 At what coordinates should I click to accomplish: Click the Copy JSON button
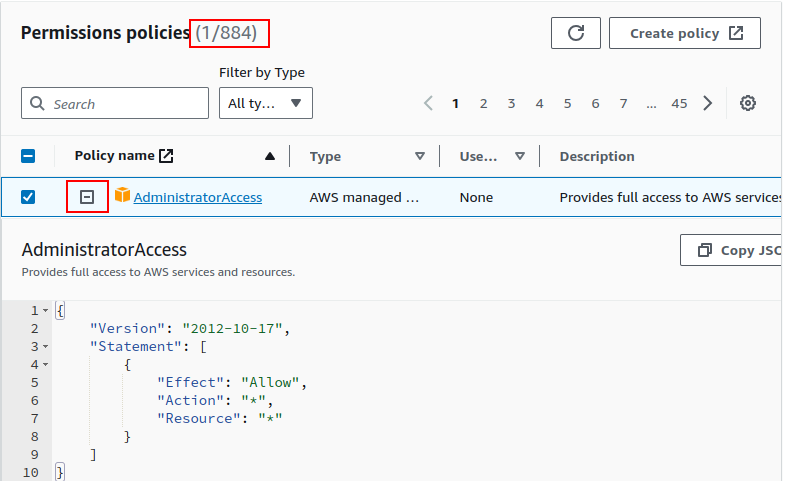coord(732,250)
